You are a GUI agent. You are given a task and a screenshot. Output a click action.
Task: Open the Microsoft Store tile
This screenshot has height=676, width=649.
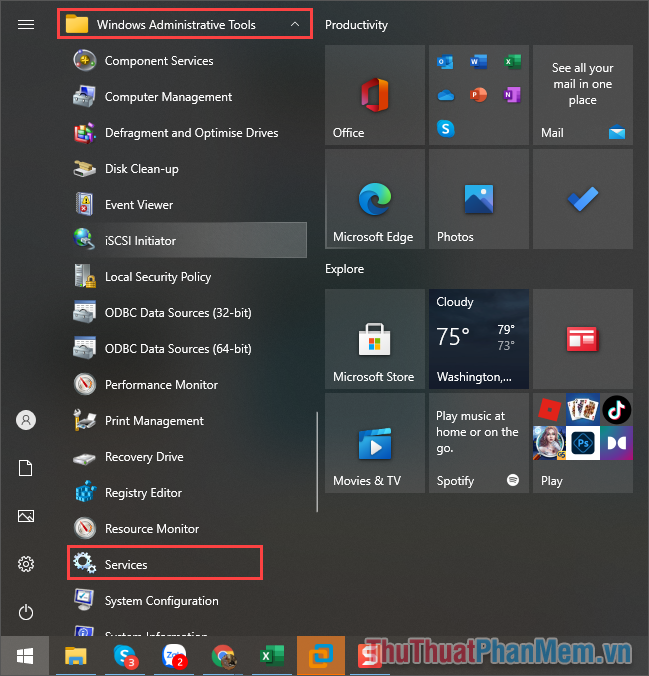(375, 339)
